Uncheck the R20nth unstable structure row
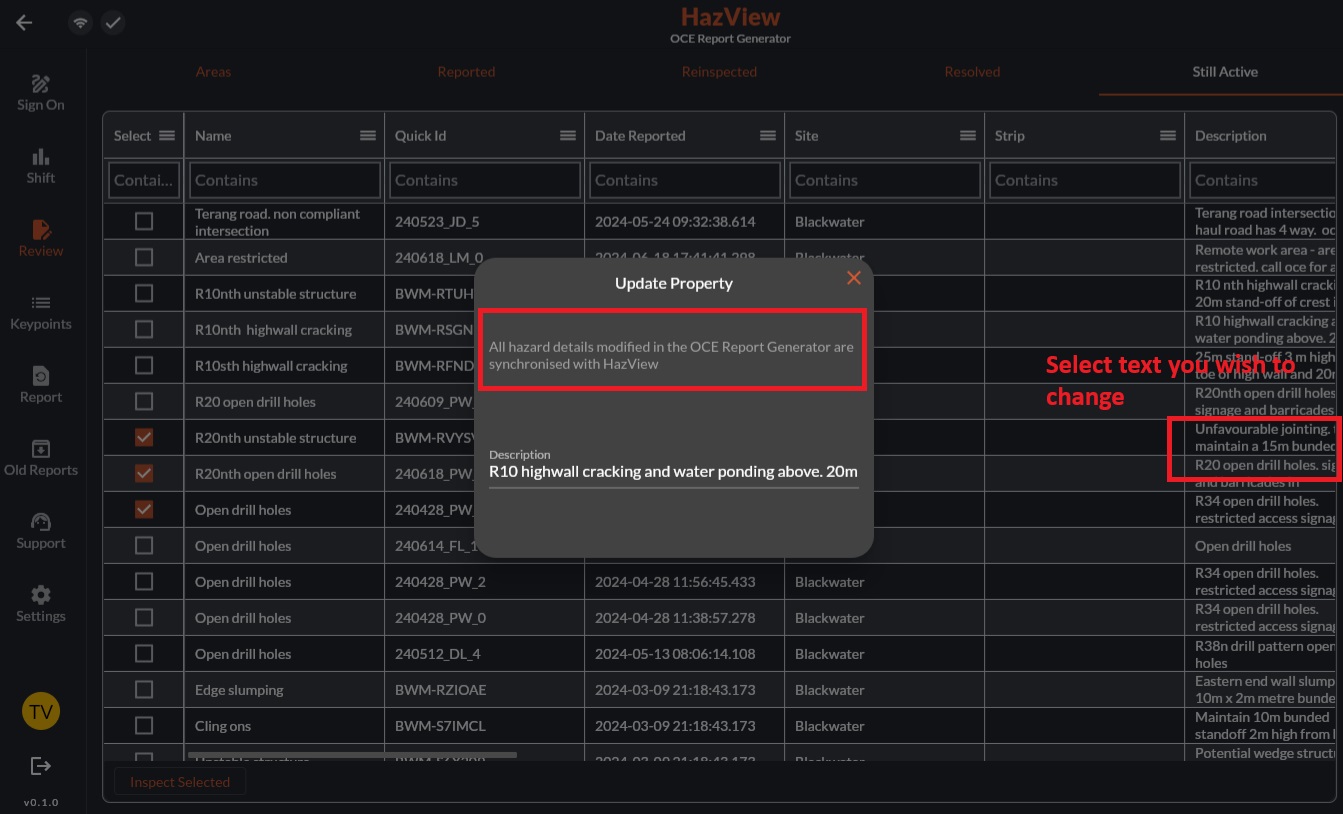This screenshot has width=1343, height=814. tap(144, 438)
